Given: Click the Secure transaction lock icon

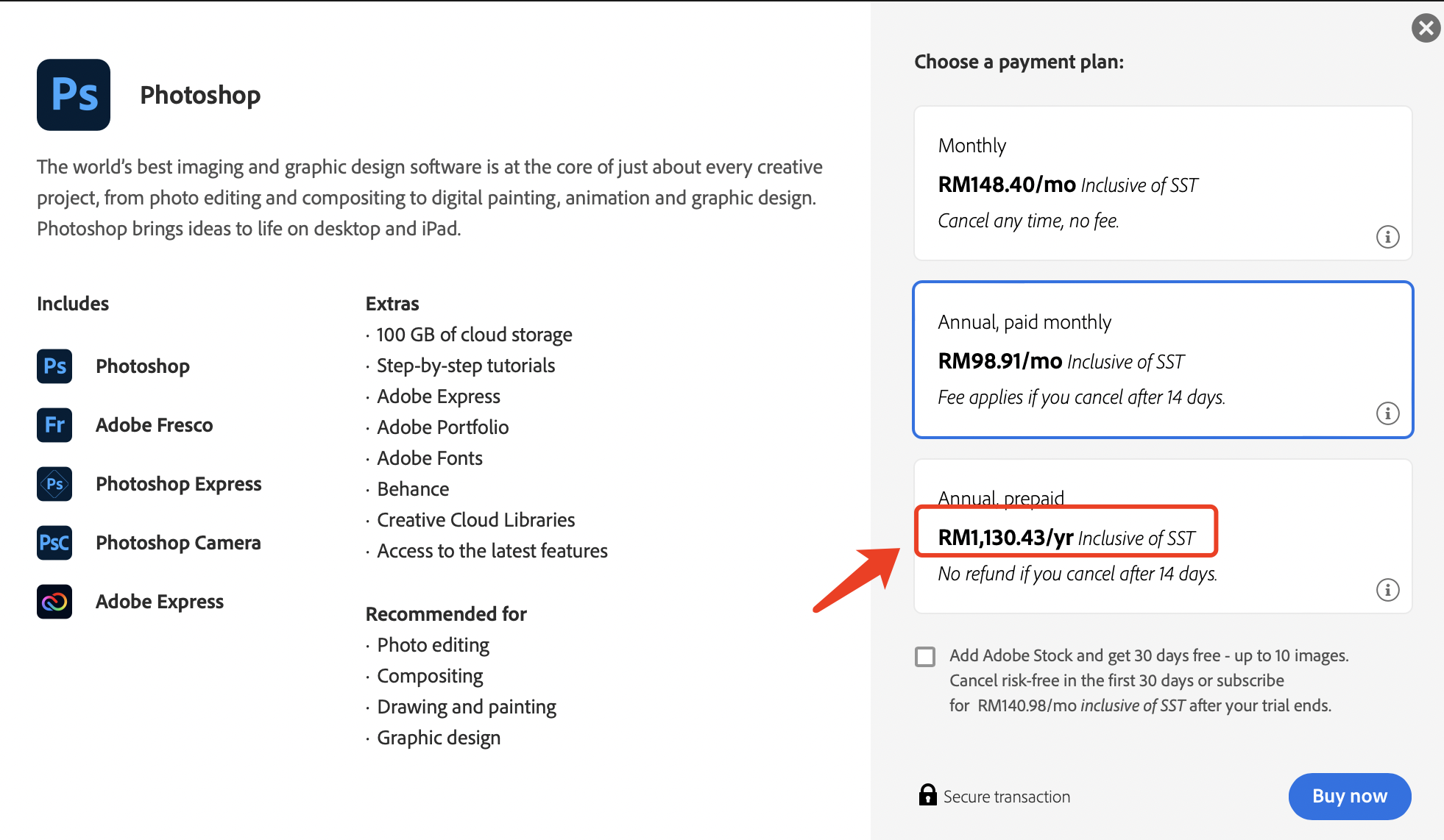Looking at the screenshot, I should (x=927, y=795).
